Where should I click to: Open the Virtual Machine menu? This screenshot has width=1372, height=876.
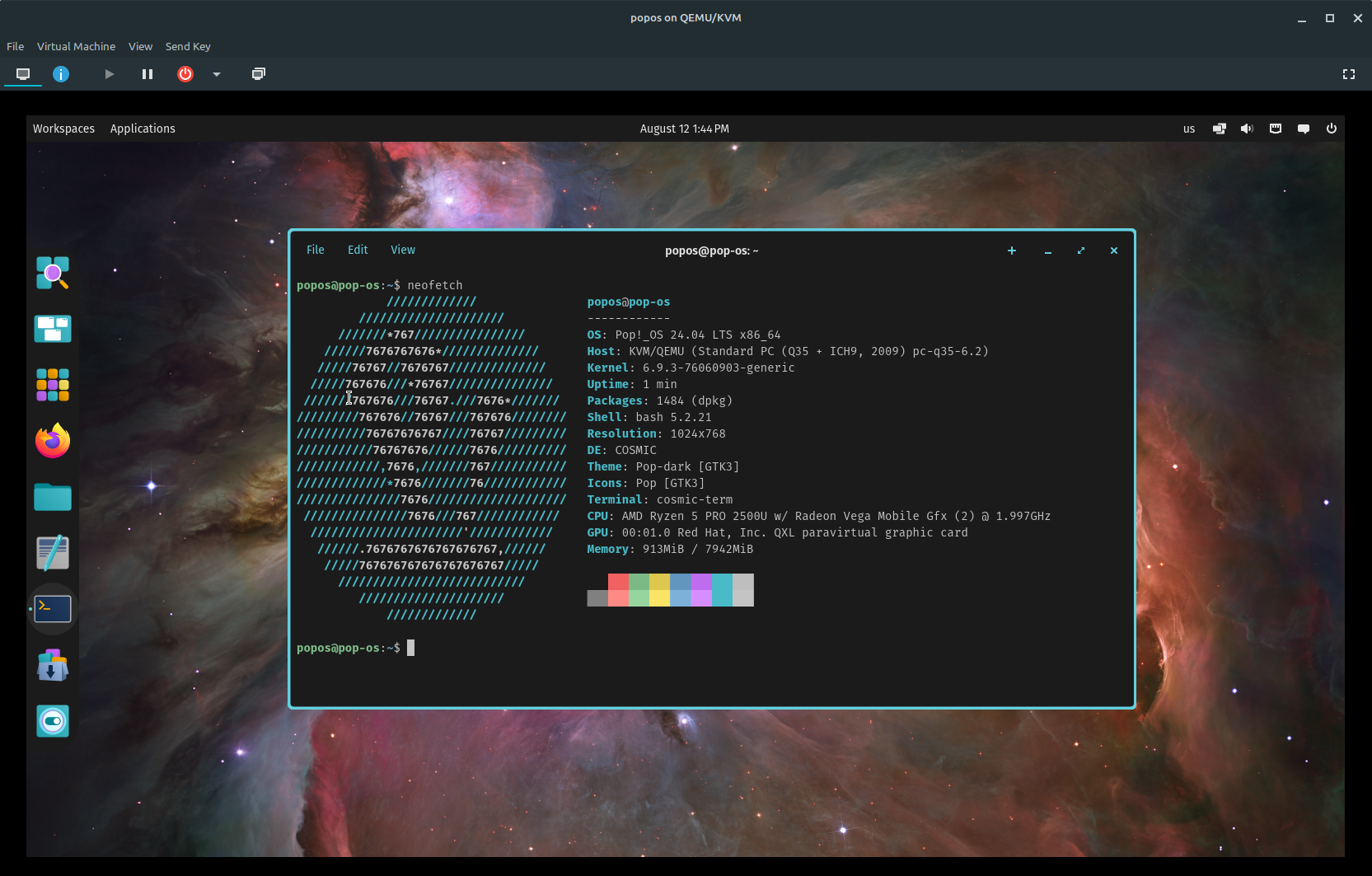(76, 46)
